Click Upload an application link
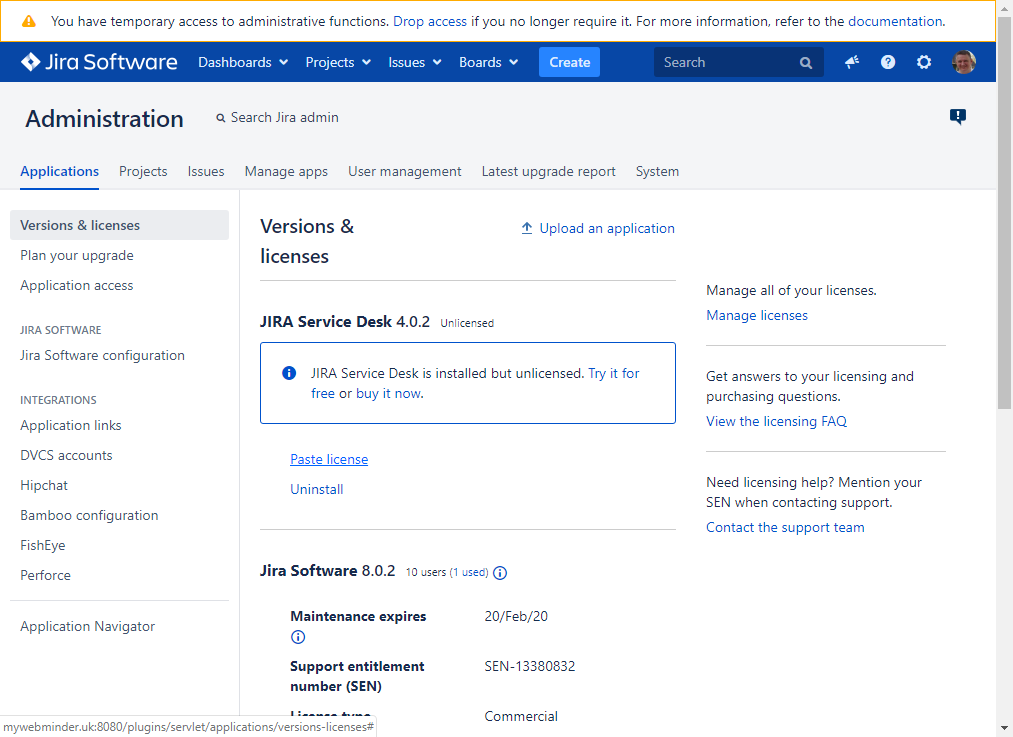Viewport: 1013px width, 737px height. pyautogui.click(x=607, y=228)
